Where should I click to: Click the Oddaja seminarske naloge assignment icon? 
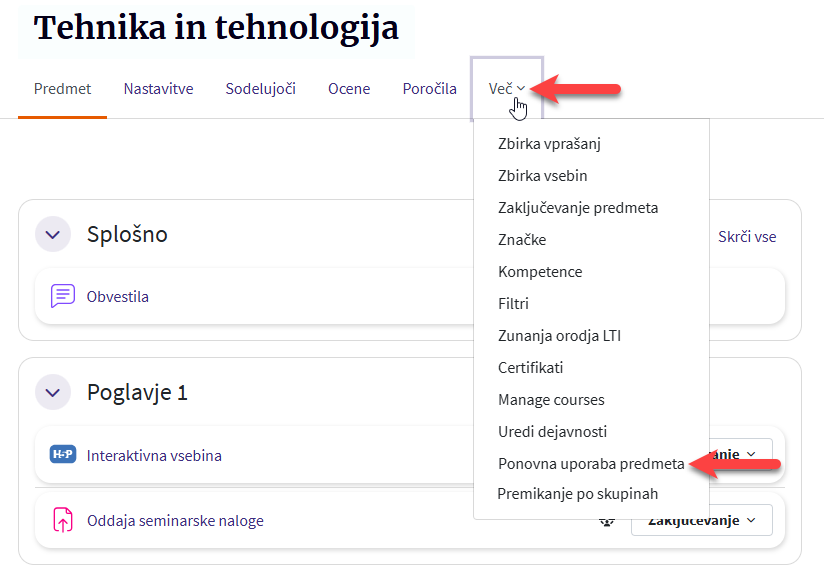tap(63, 520)
